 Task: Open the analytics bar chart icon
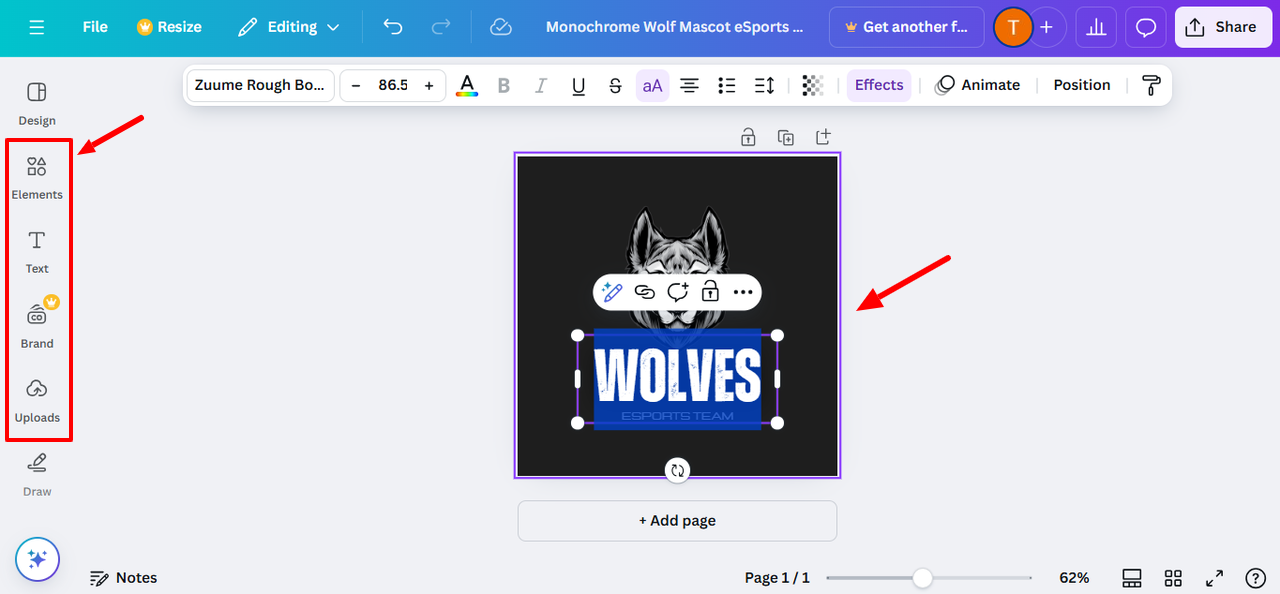1096,27
